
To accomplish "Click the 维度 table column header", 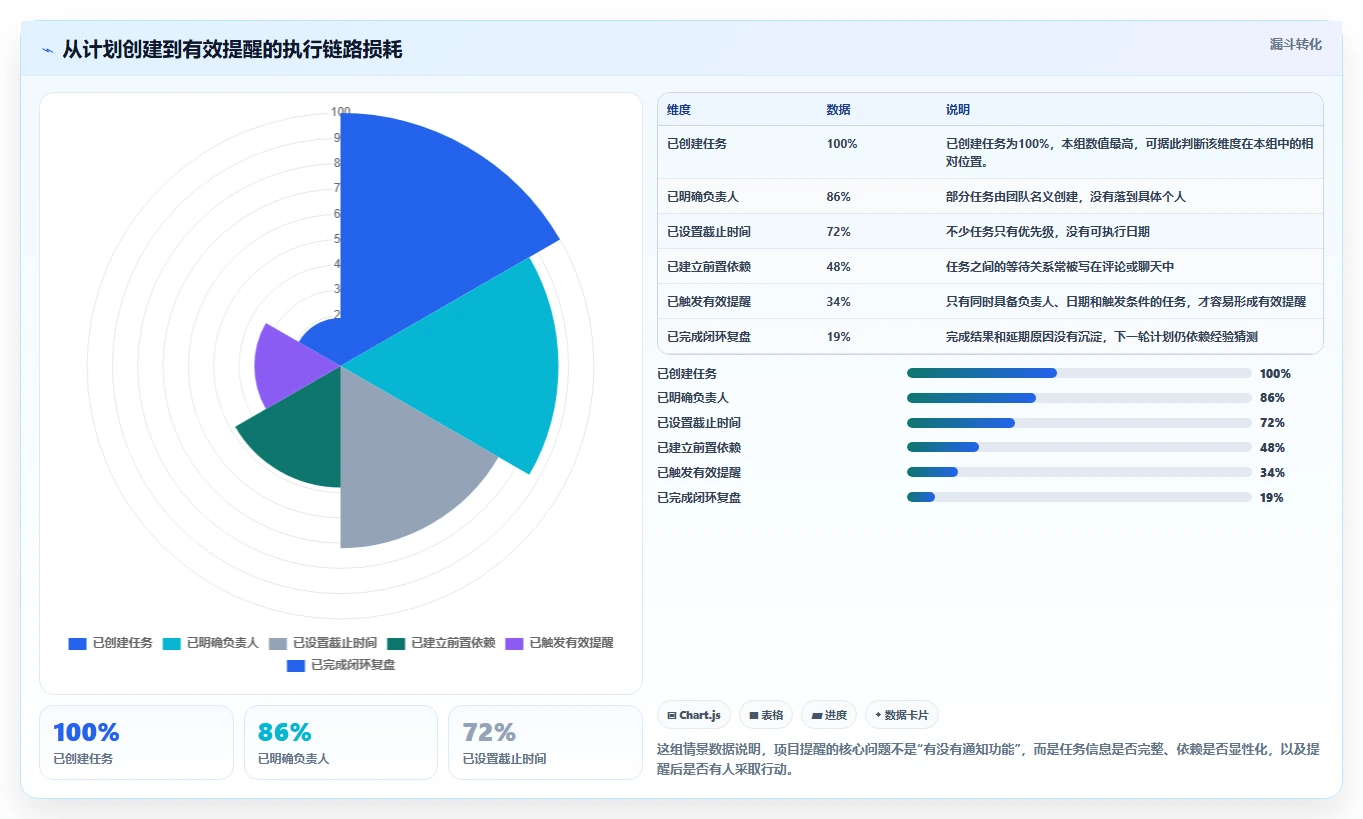I will [x=679, y=110].
